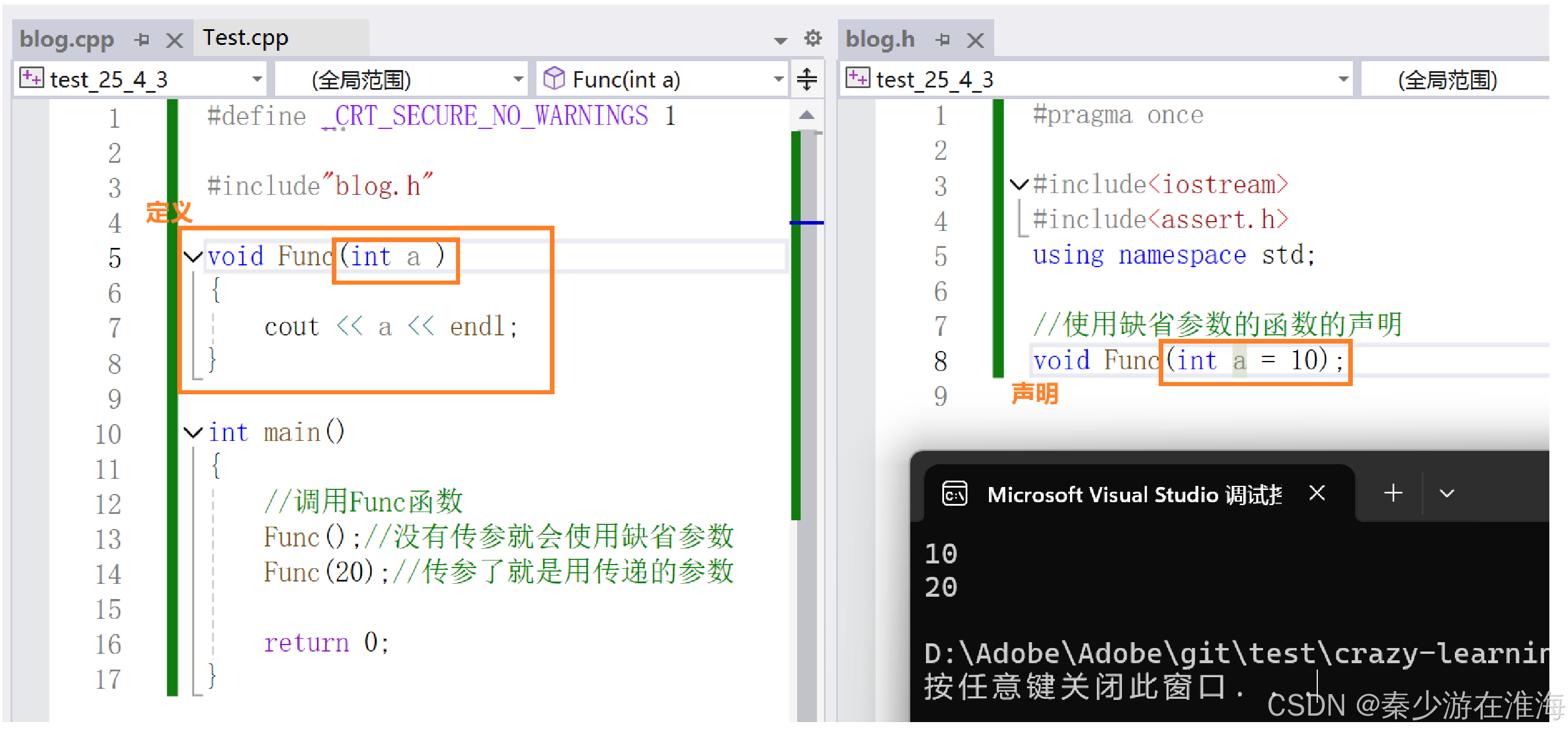Open the terminal profile dropdown chevron
Image resolution: width=1568 pixels, height=732 pixels.
pyautogui.click(x=1446, y=493)
